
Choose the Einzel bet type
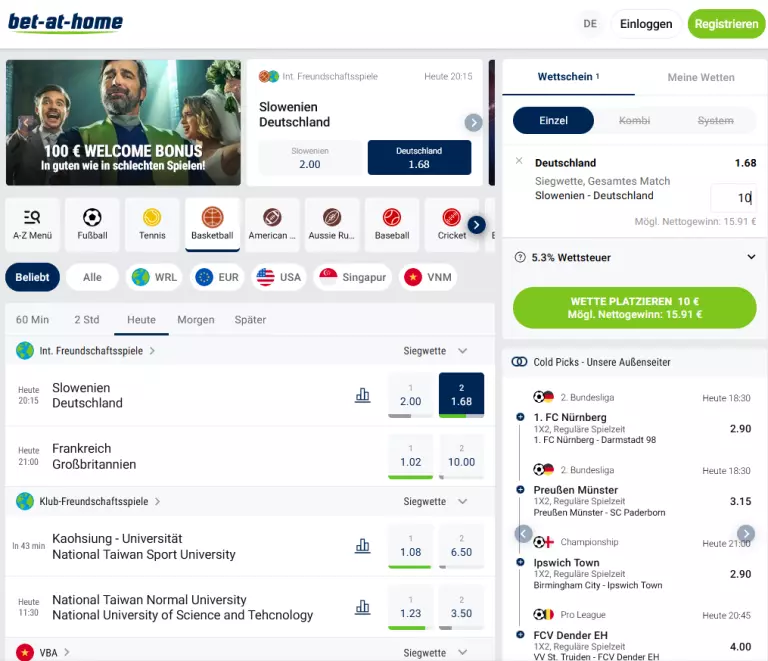[553, 120]
